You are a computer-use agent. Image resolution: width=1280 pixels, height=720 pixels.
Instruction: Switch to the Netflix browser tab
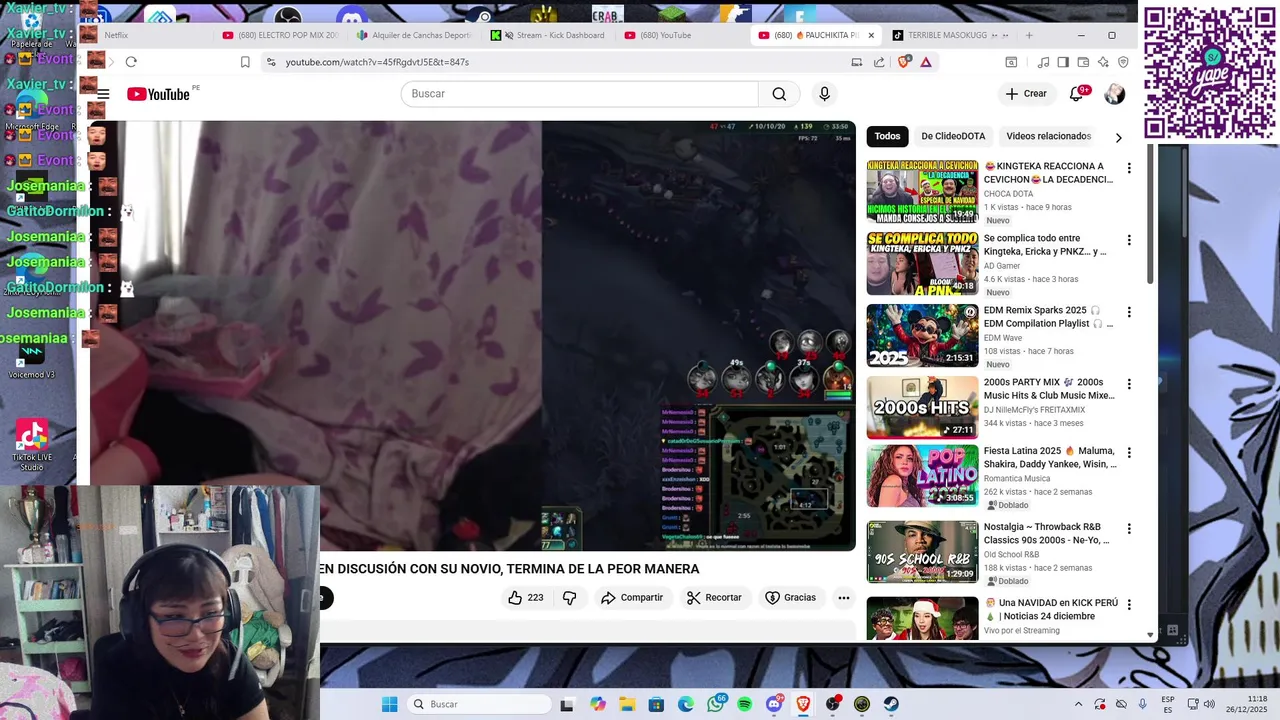click(x=147, y=35)
